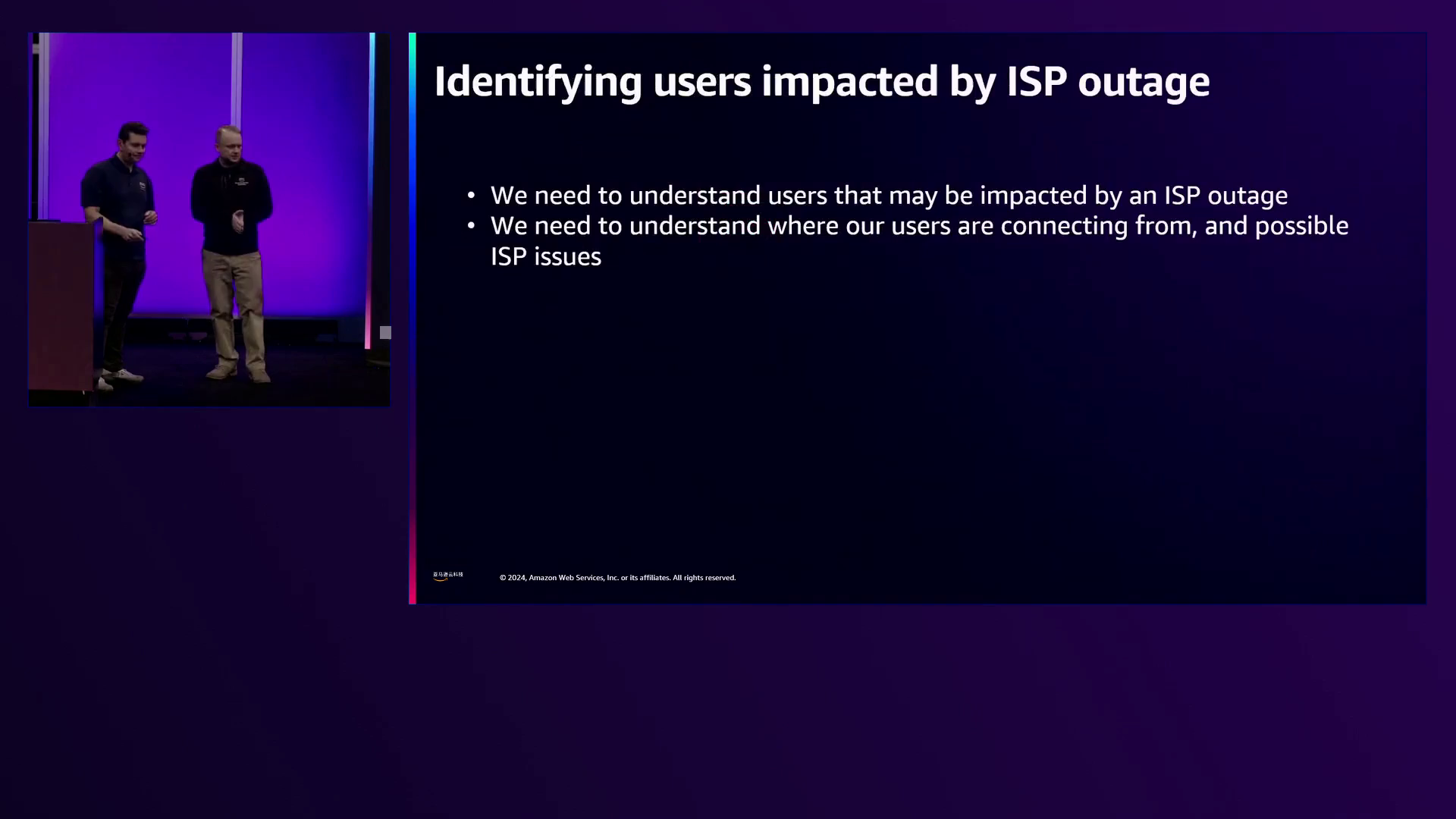Click the first bullet point marker

[471, 196]
